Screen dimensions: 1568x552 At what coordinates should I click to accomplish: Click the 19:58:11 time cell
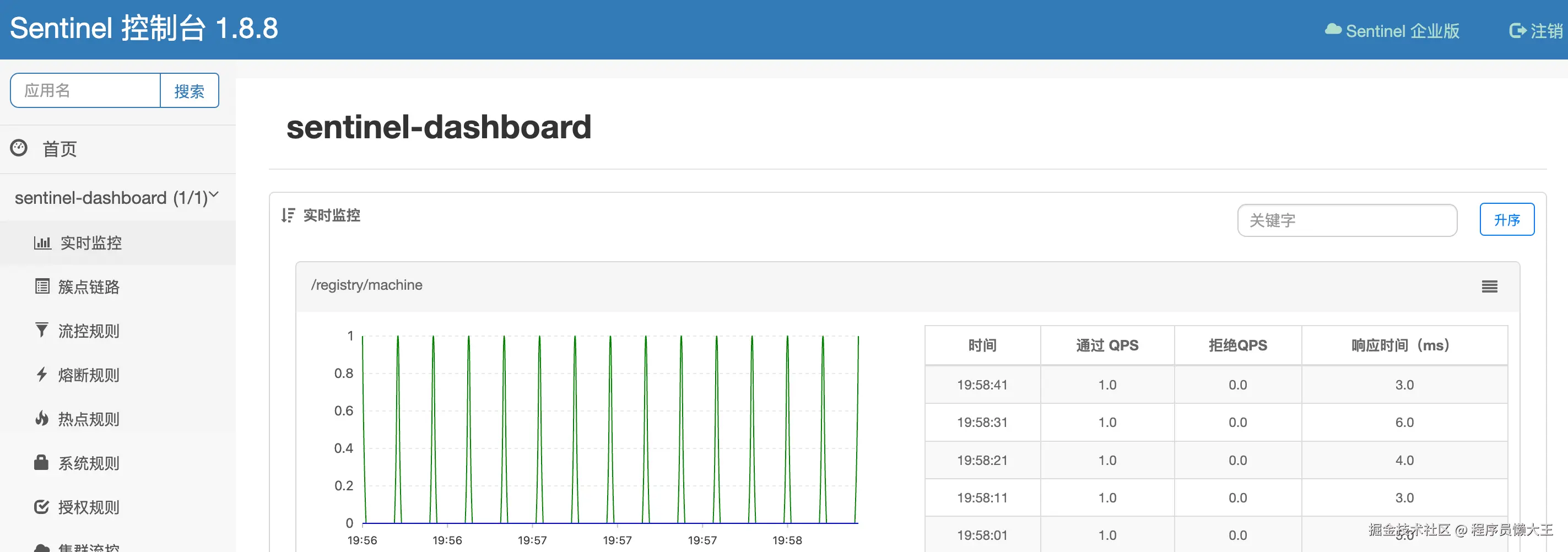tap(982, 498)
